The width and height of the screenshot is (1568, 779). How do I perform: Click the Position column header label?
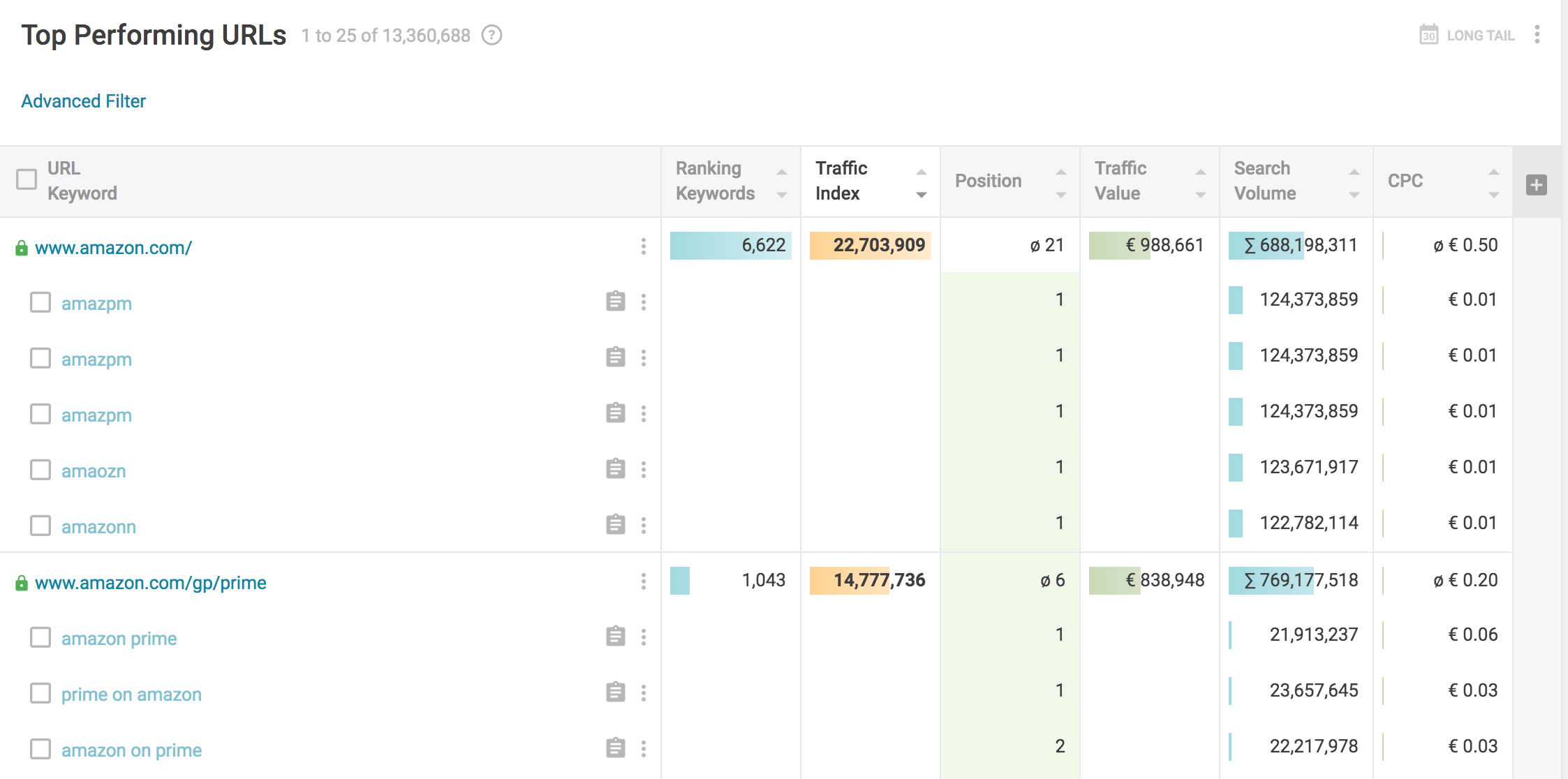[x=988, y=181]
